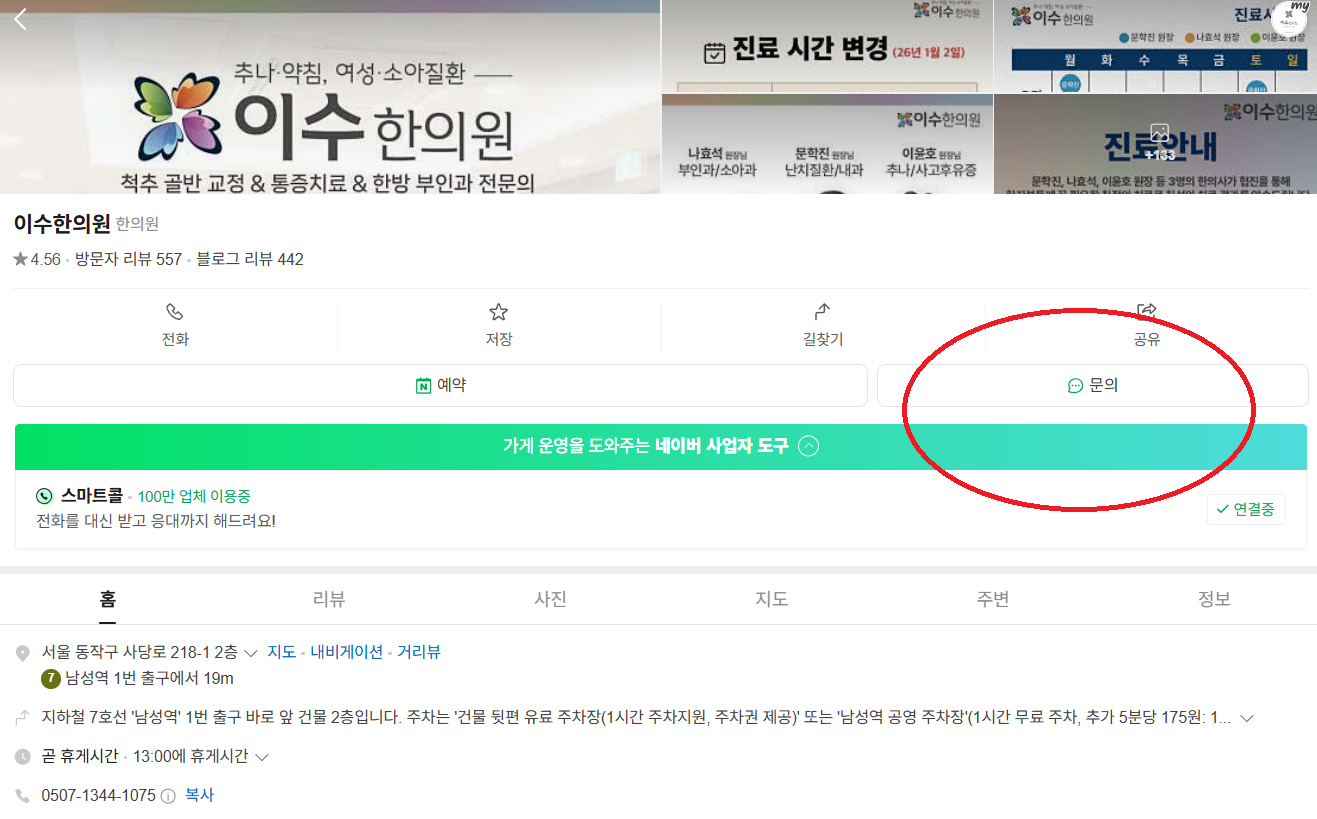Click 100만 업체 이용중 text
This screenshot has height=819, width=1317.
click(x=194, y=496)
